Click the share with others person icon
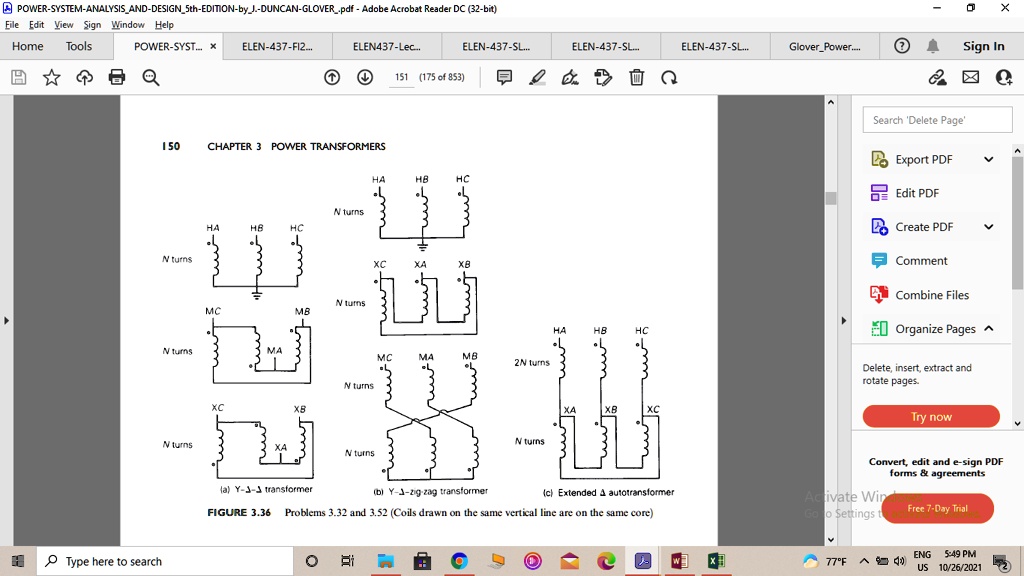 [x=1004, y=78]
